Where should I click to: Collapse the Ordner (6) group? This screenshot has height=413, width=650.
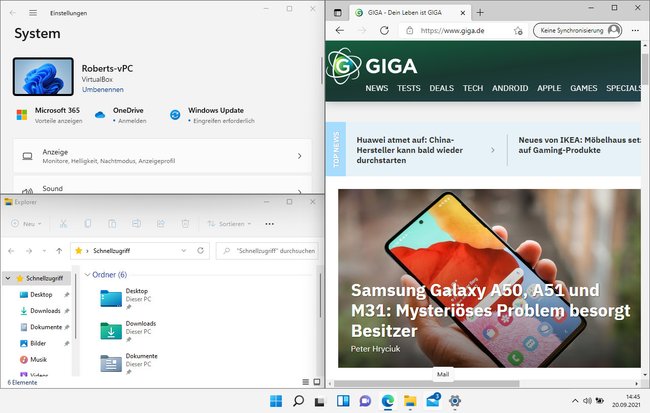(87, 275)
